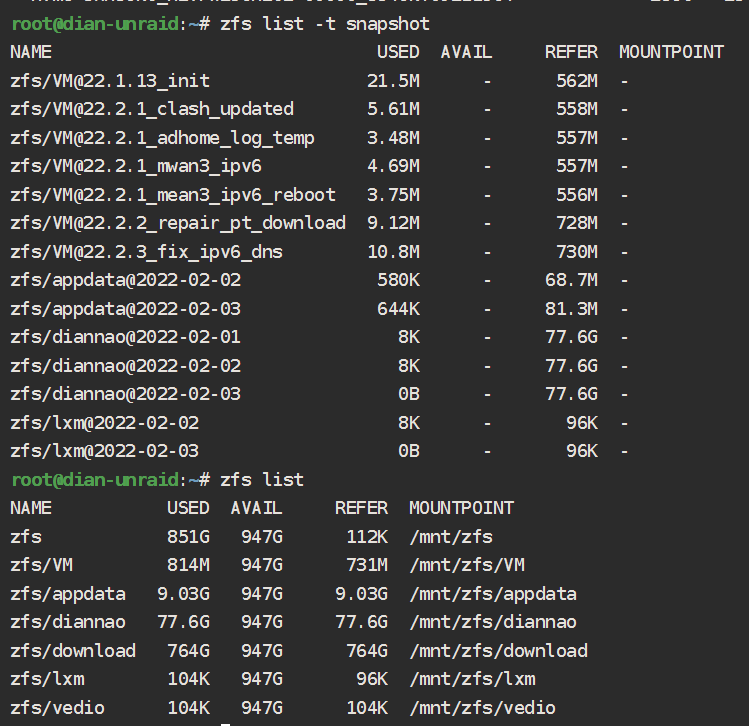Click the zfs/download dataset name
This screenshot has height=726, width=749.
[x=73, y=651]
